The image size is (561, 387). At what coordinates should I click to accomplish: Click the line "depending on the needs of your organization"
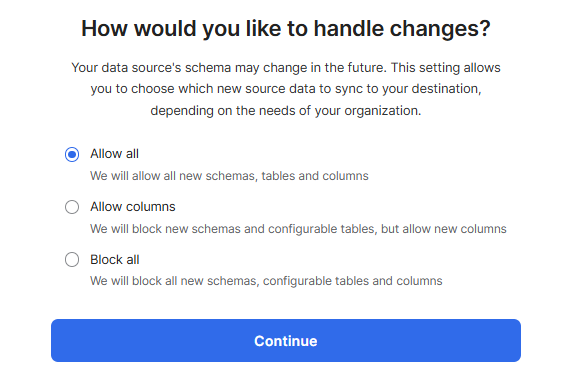[x=285, y=111]
